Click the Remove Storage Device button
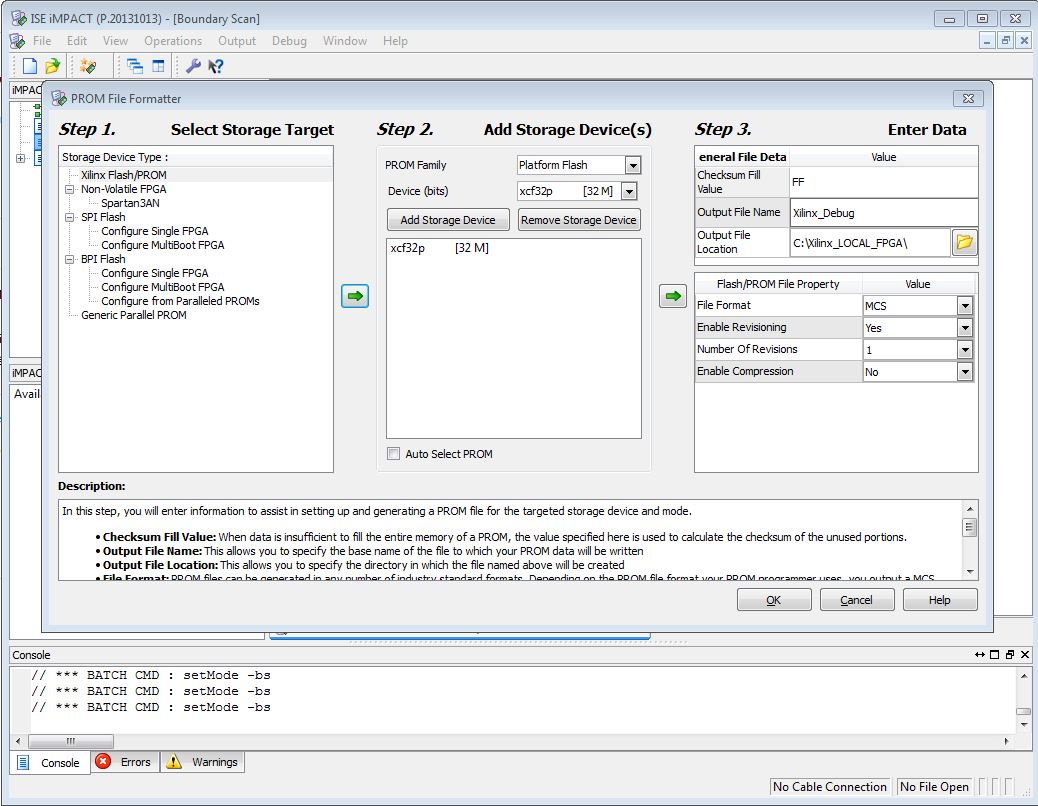1038x806 pixels. [579, 220]
